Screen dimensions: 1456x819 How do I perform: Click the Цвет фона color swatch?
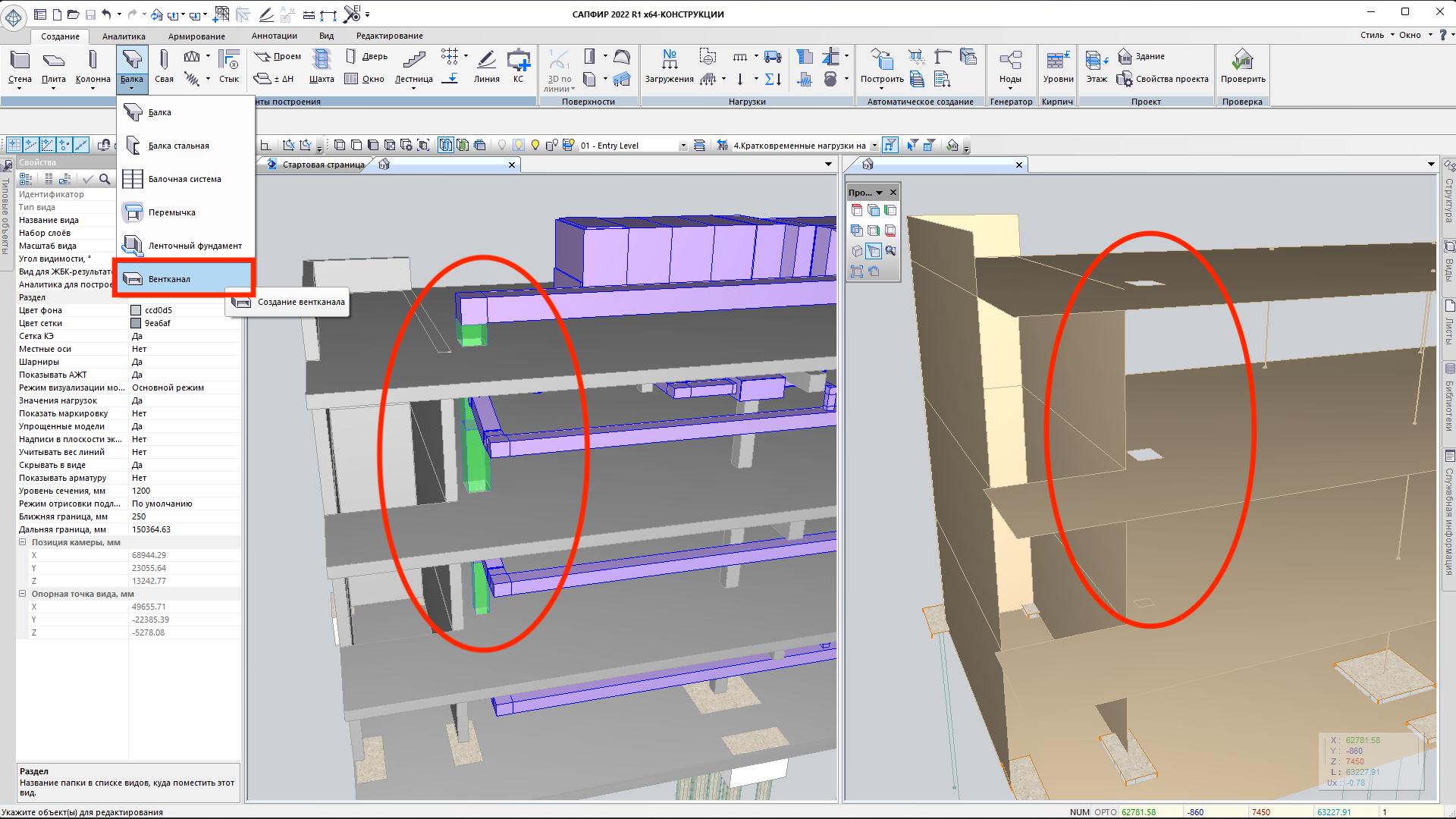[x=136, y=310]
